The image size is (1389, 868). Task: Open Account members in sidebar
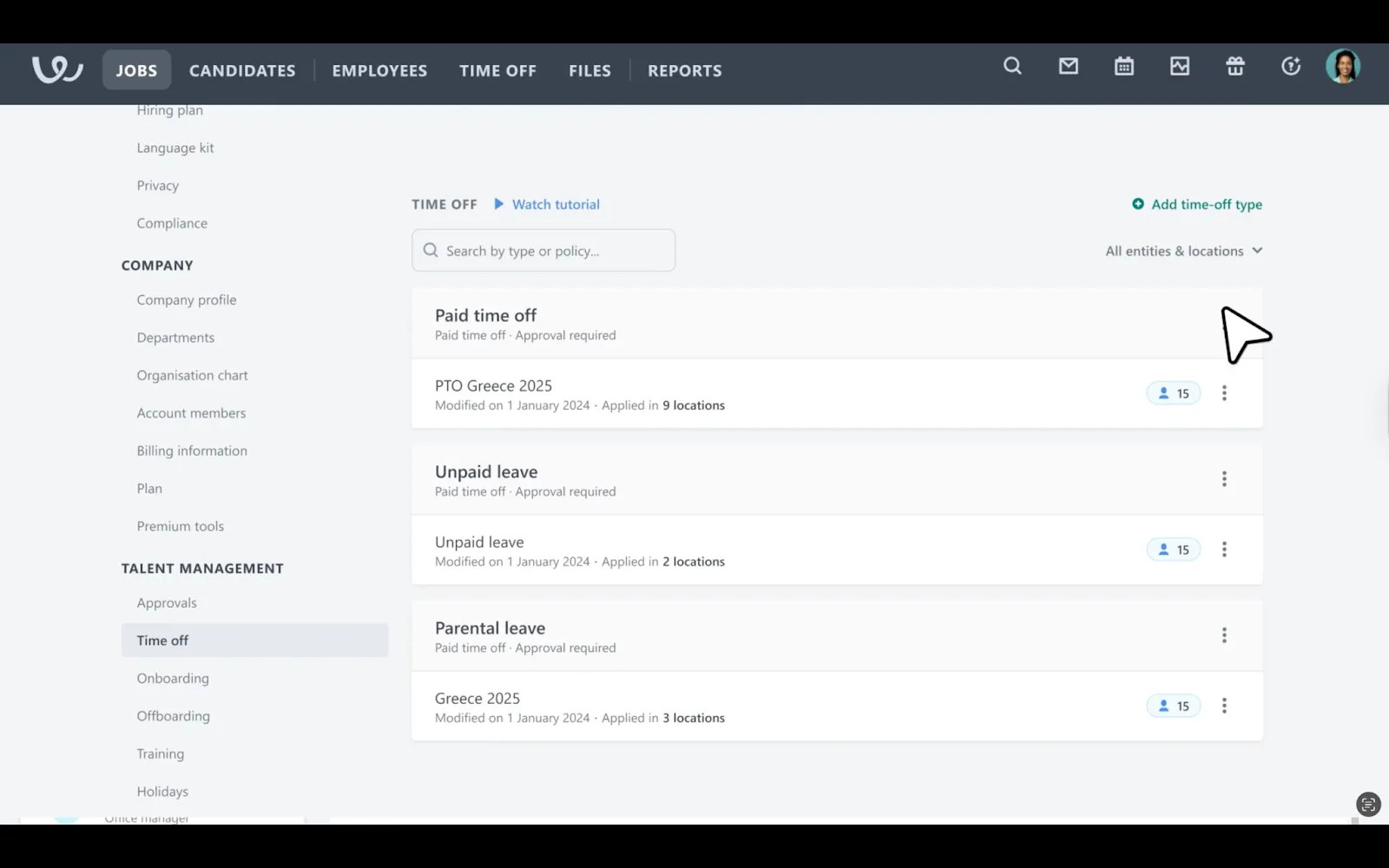coord(191,413)
